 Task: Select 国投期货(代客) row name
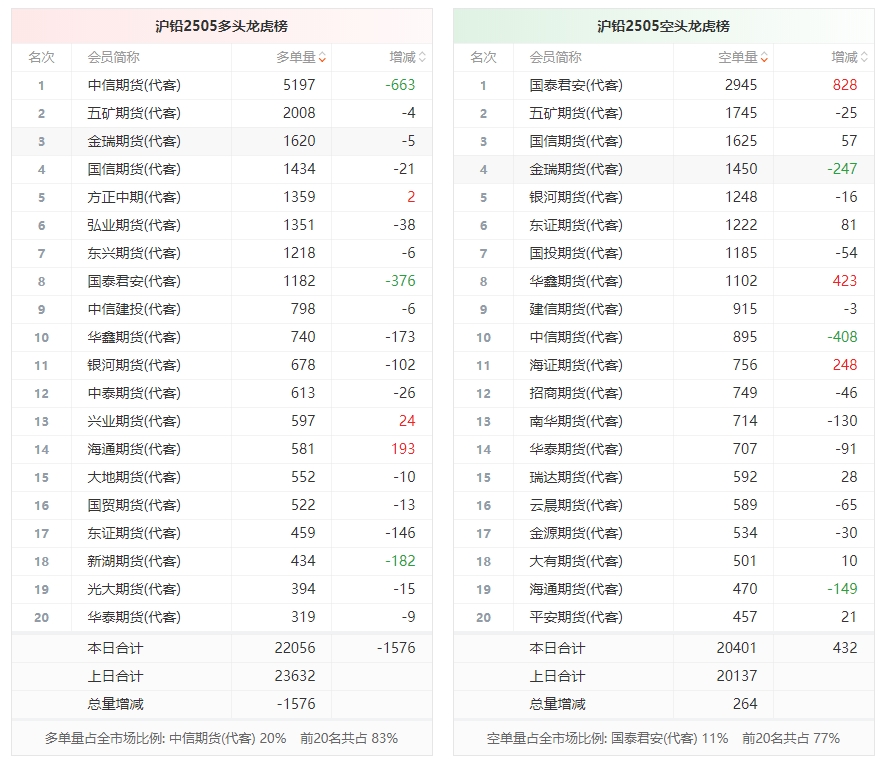point(576,253)
